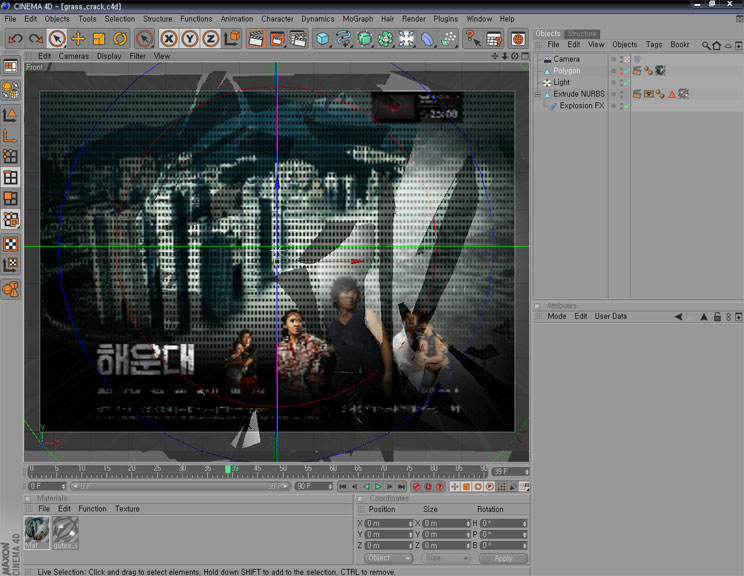The width and height of the screenshot is (744, 576).
Task: Open the MoGraph menu
Action: pyautogui.click(x=358, y=19)
